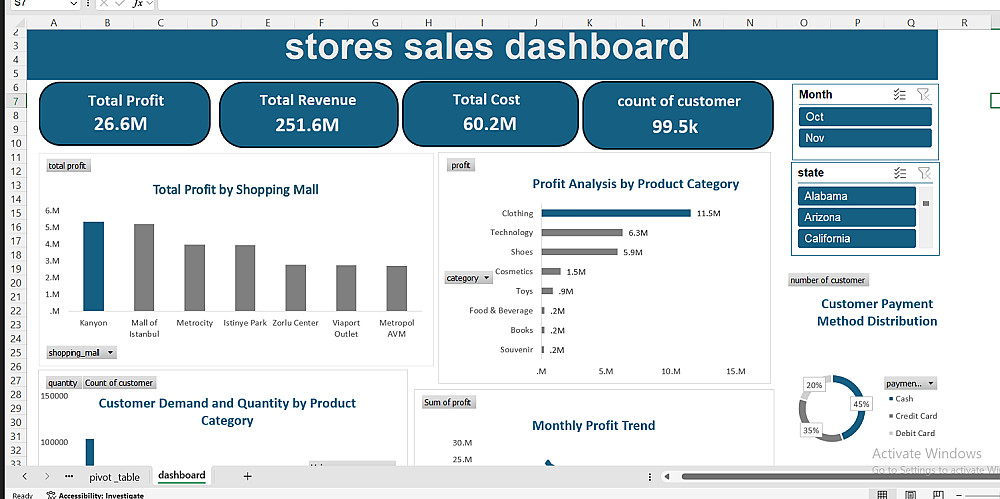Select the dashboard sheet tab
The height and width of the screenshot is (499, 1000).
point(182,475)
